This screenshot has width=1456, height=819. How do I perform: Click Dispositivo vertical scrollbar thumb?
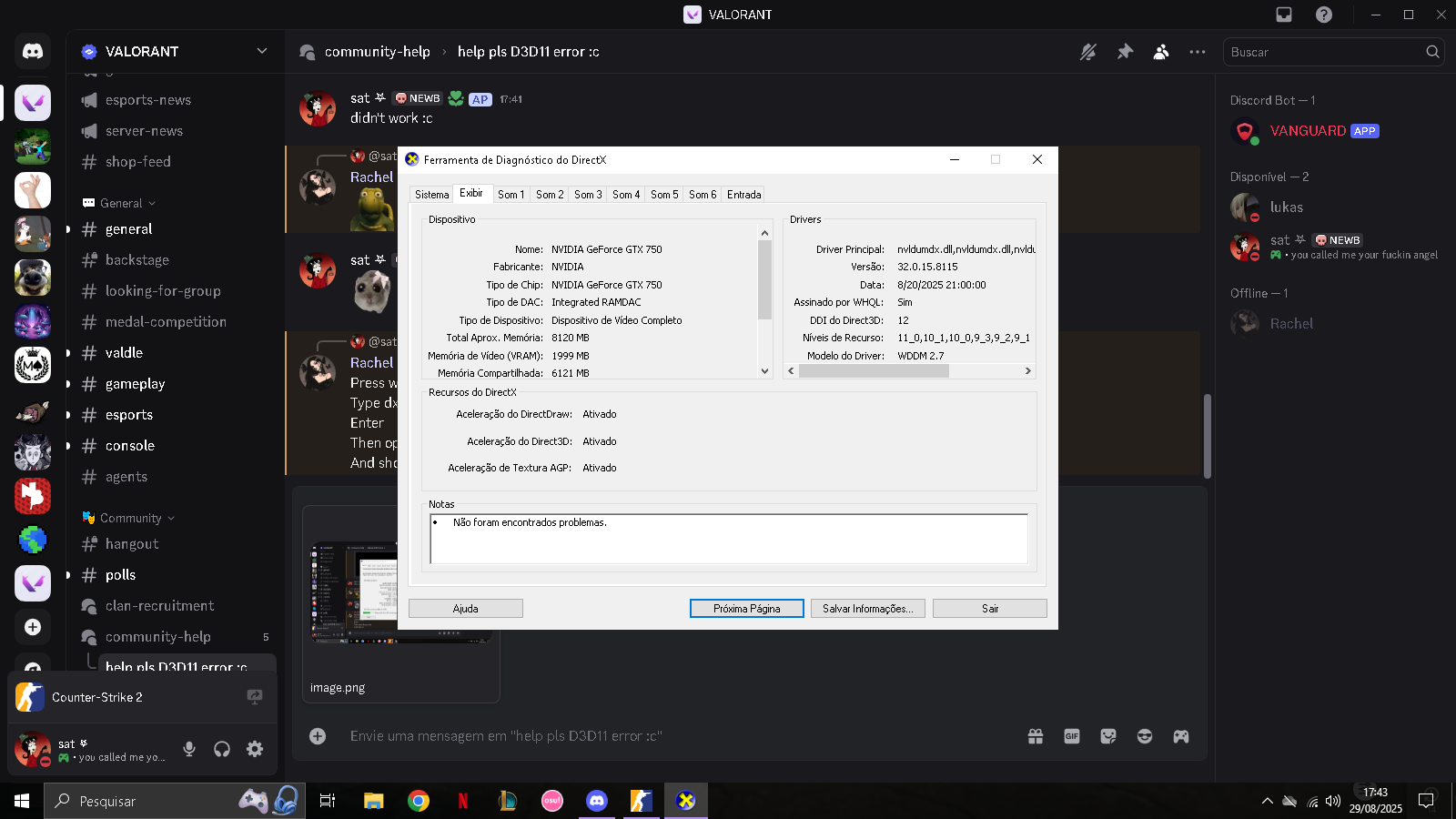(x=764, y=280)
